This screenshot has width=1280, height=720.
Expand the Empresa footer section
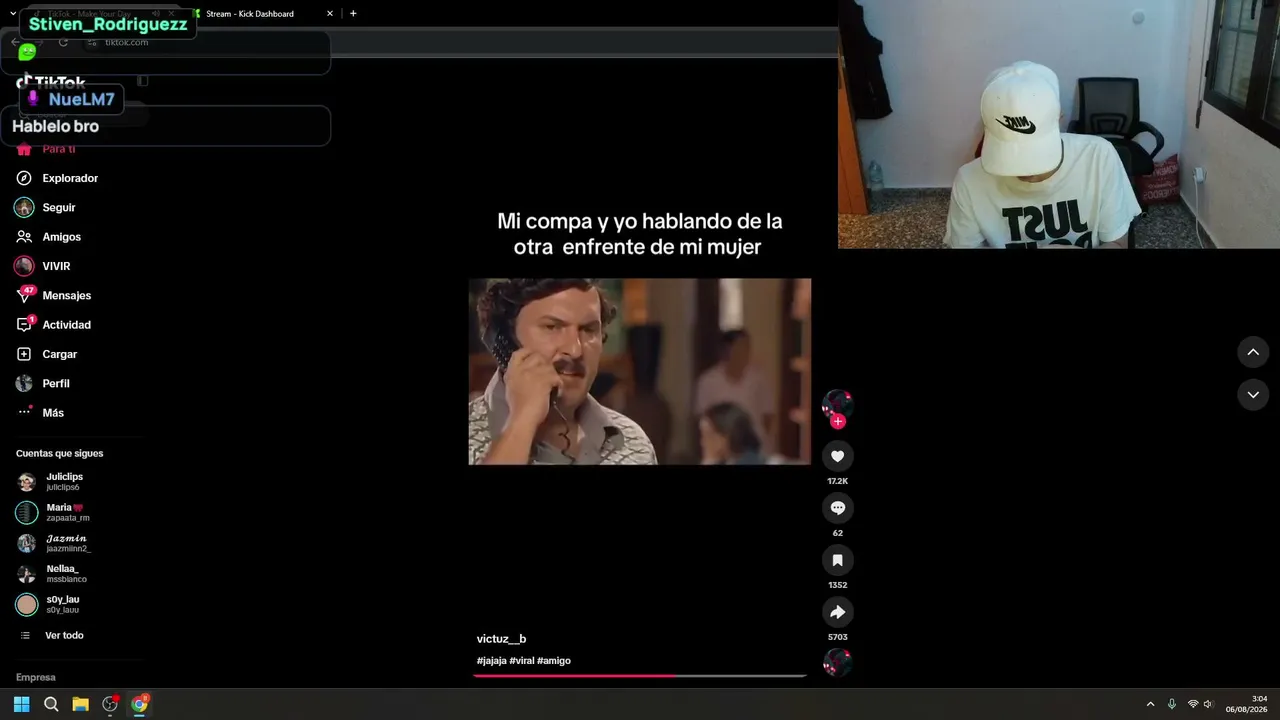[36, 678]
